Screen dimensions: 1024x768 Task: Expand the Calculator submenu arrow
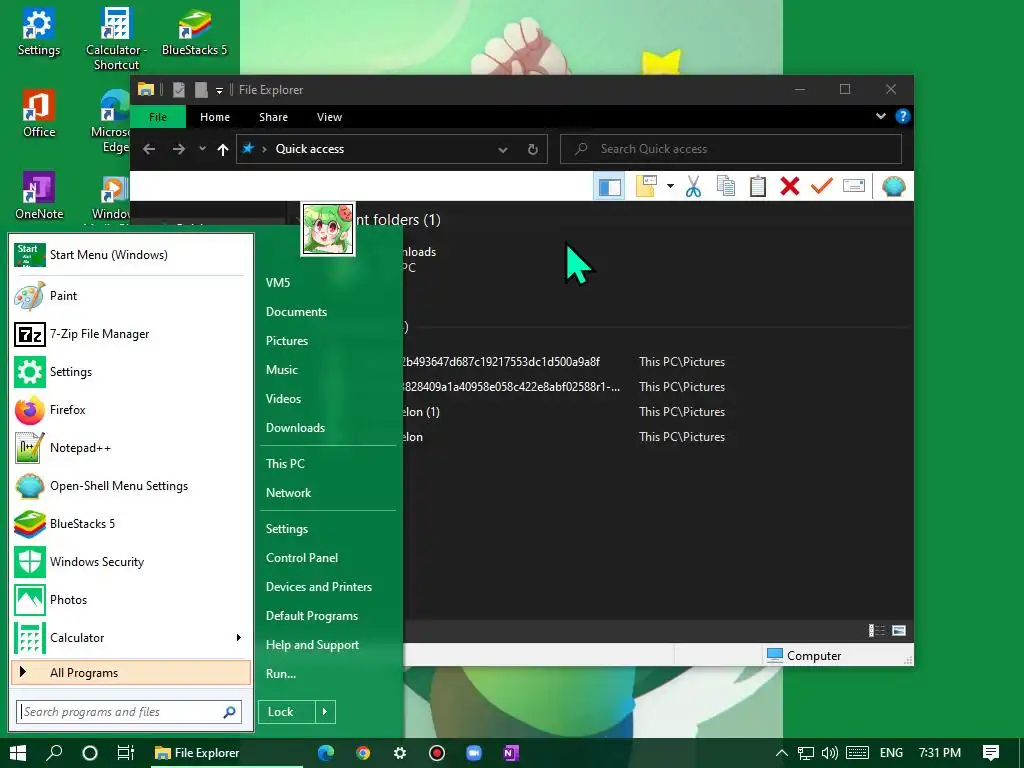[x=239, y=637]
